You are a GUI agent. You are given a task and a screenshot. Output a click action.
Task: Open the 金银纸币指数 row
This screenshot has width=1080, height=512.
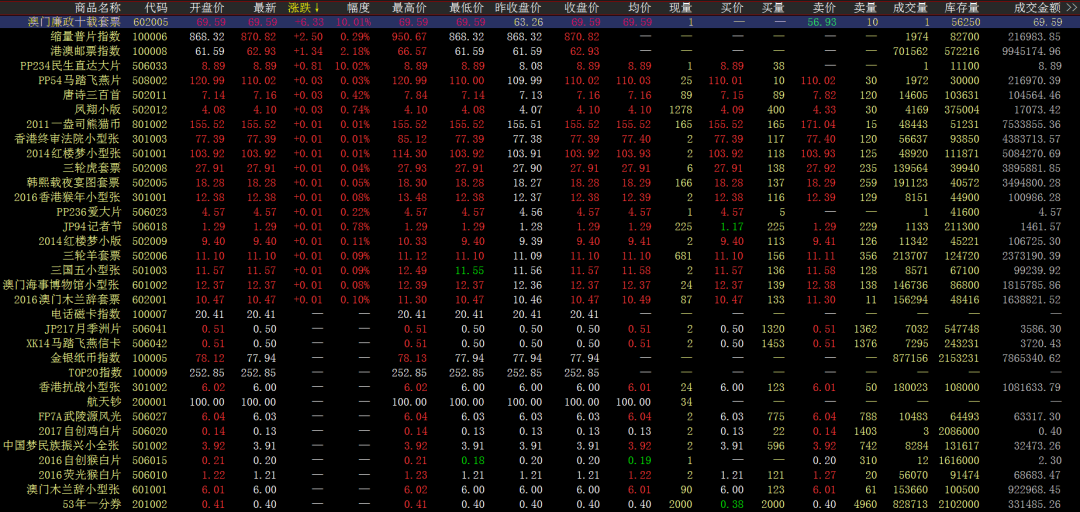coord(540,358)
